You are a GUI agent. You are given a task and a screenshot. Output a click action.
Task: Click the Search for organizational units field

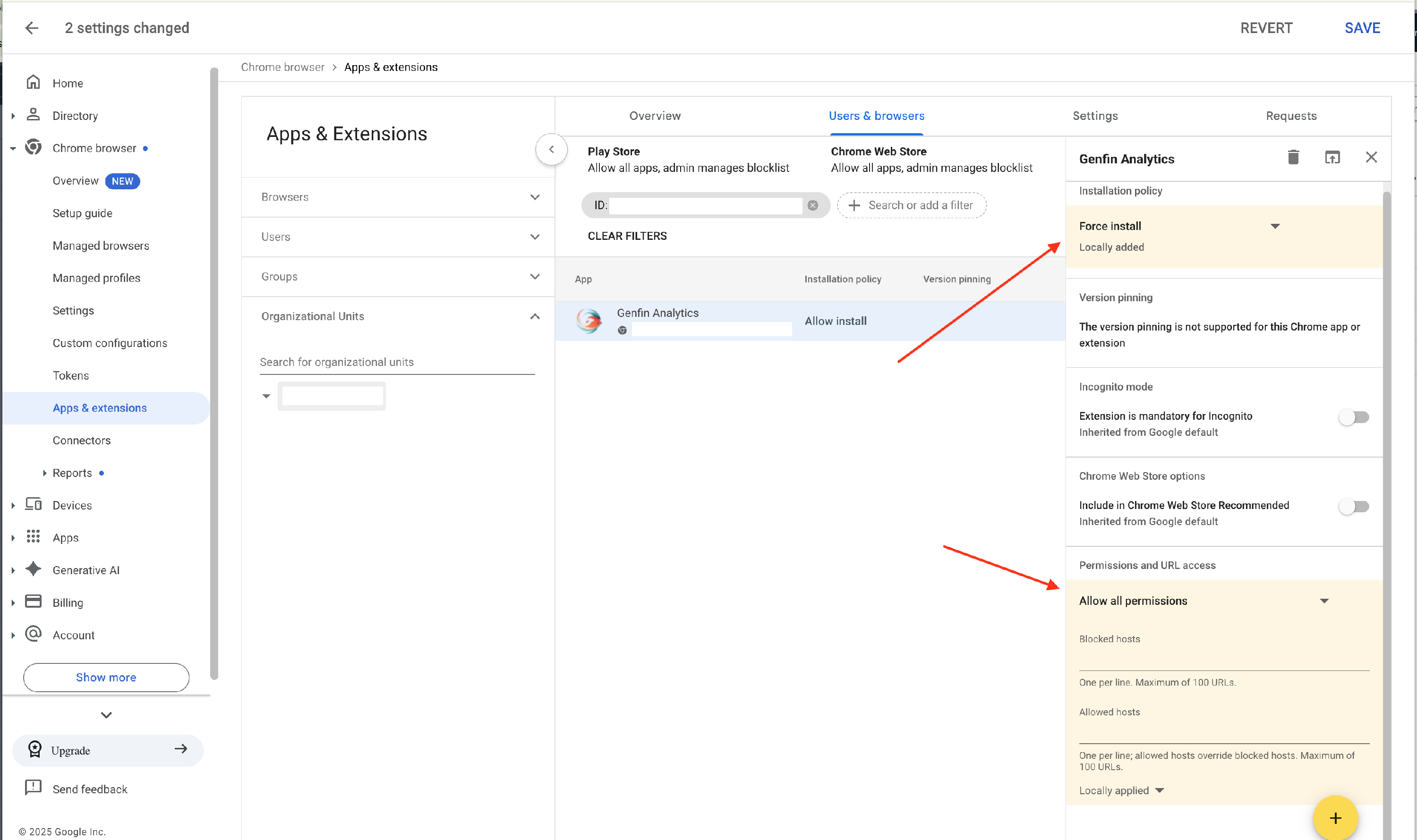[x=396, y=362]
